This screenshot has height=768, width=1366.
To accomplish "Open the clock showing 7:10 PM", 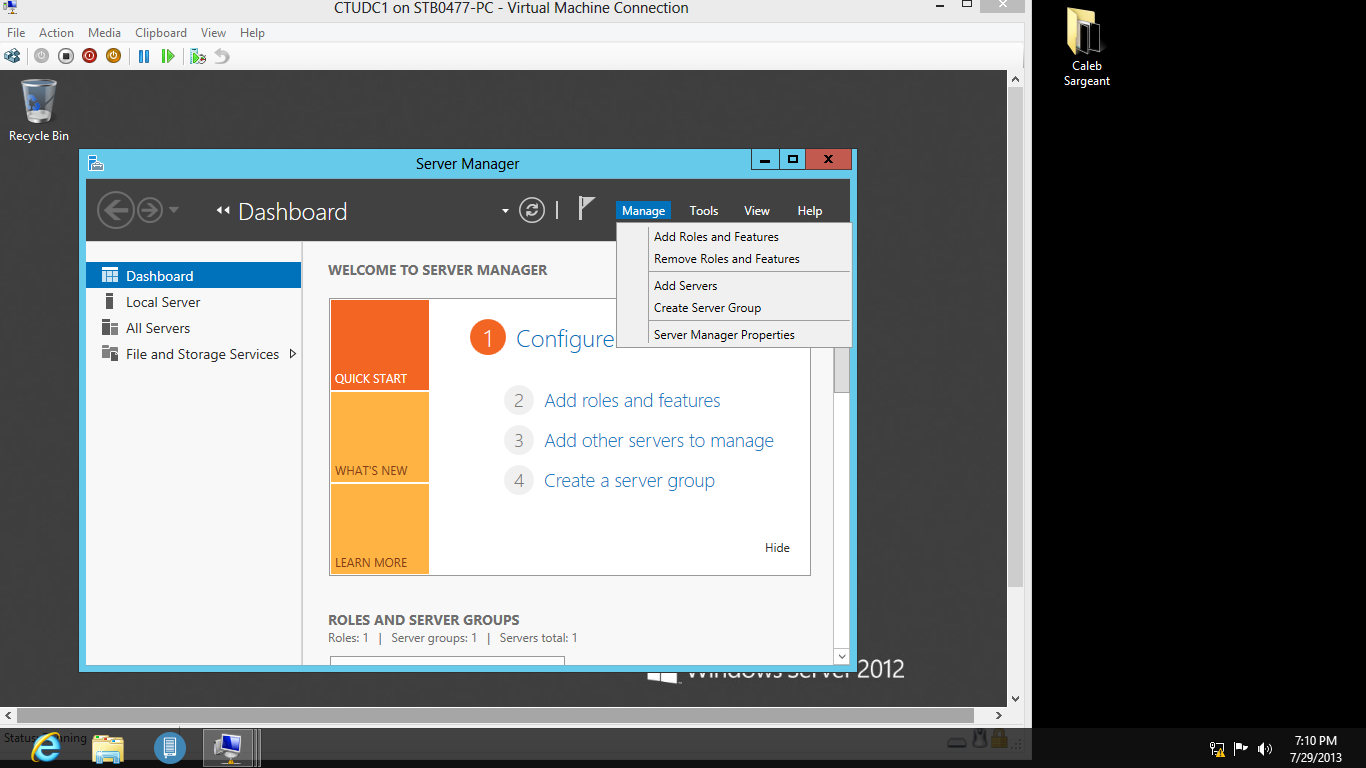I will tap(1316, 749).
